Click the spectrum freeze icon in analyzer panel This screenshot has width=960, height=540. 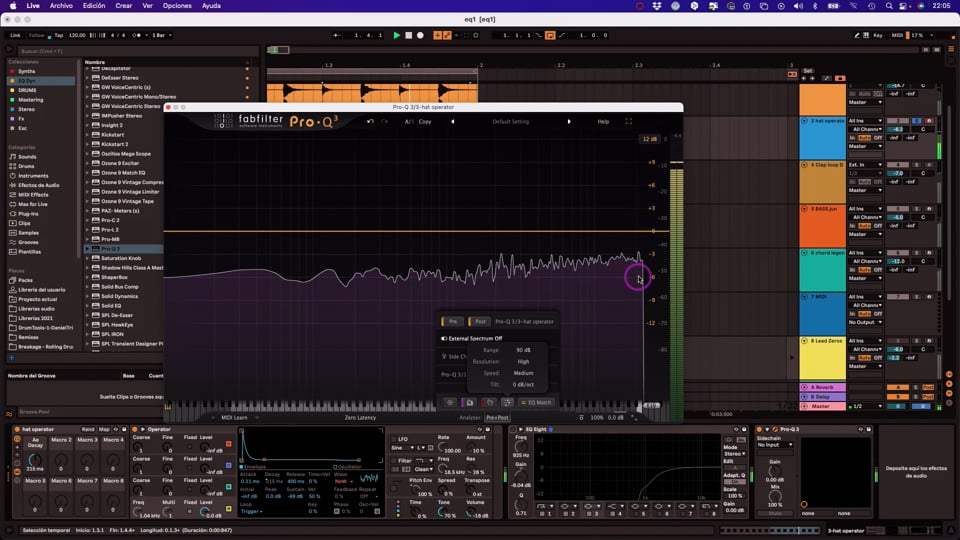tap(450, 402)
